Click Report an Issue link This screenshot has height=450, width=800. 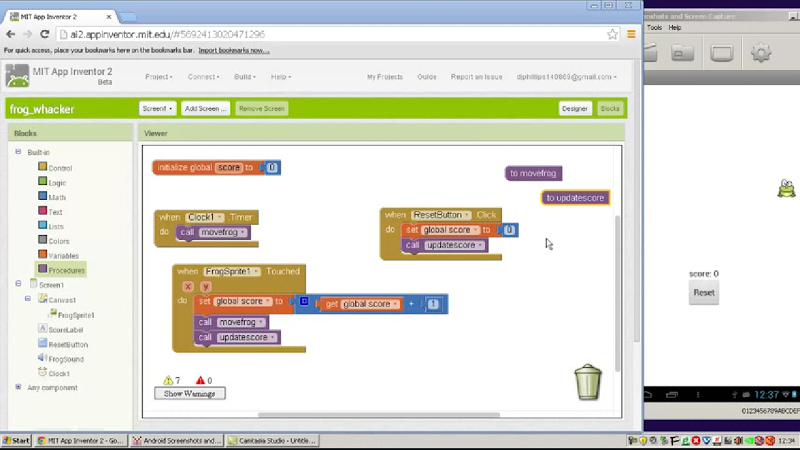476,77
